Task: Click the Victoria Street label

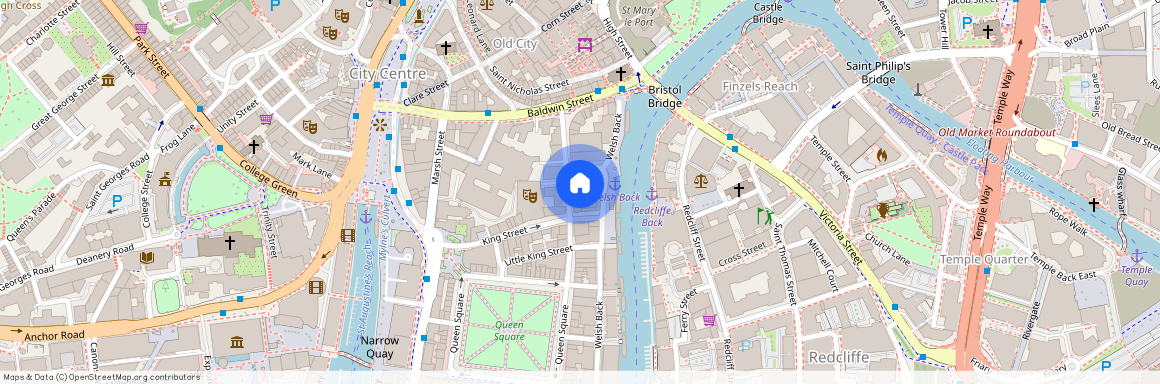Action: (841, 238)
